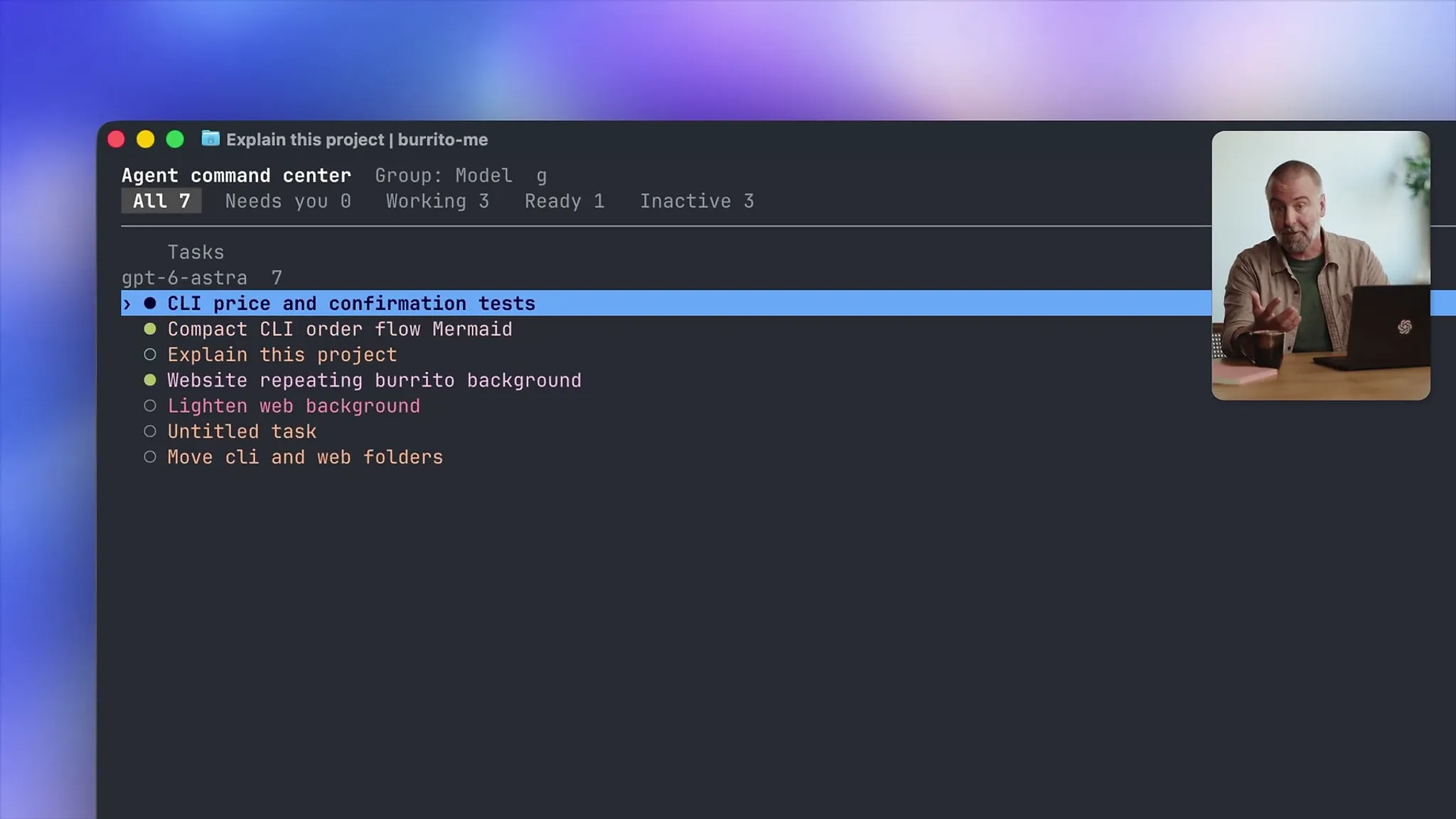Click green status dot of Website repeating task
This screenshot has height=819, width=1456.
click(150, 380)
